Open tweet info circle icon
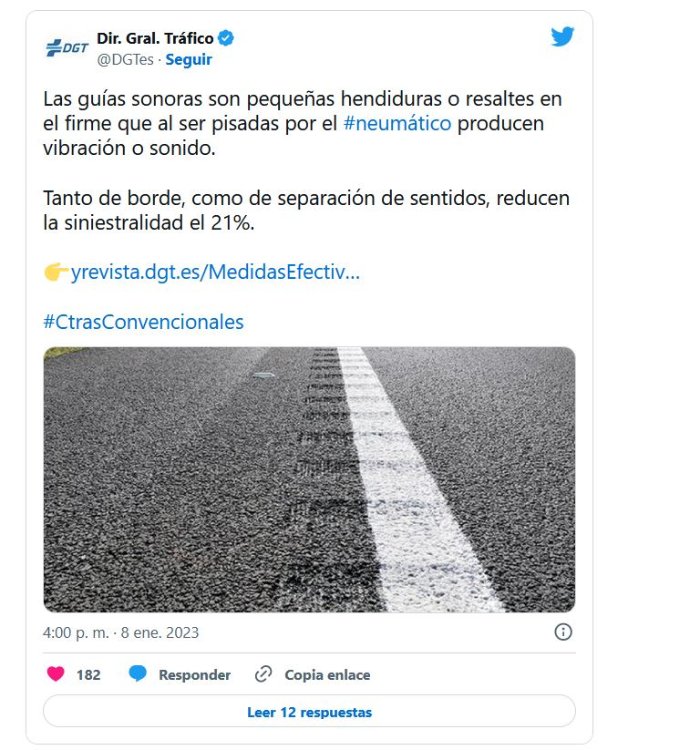690x750 pixels. pyautogui.click(x=563, y=632)
